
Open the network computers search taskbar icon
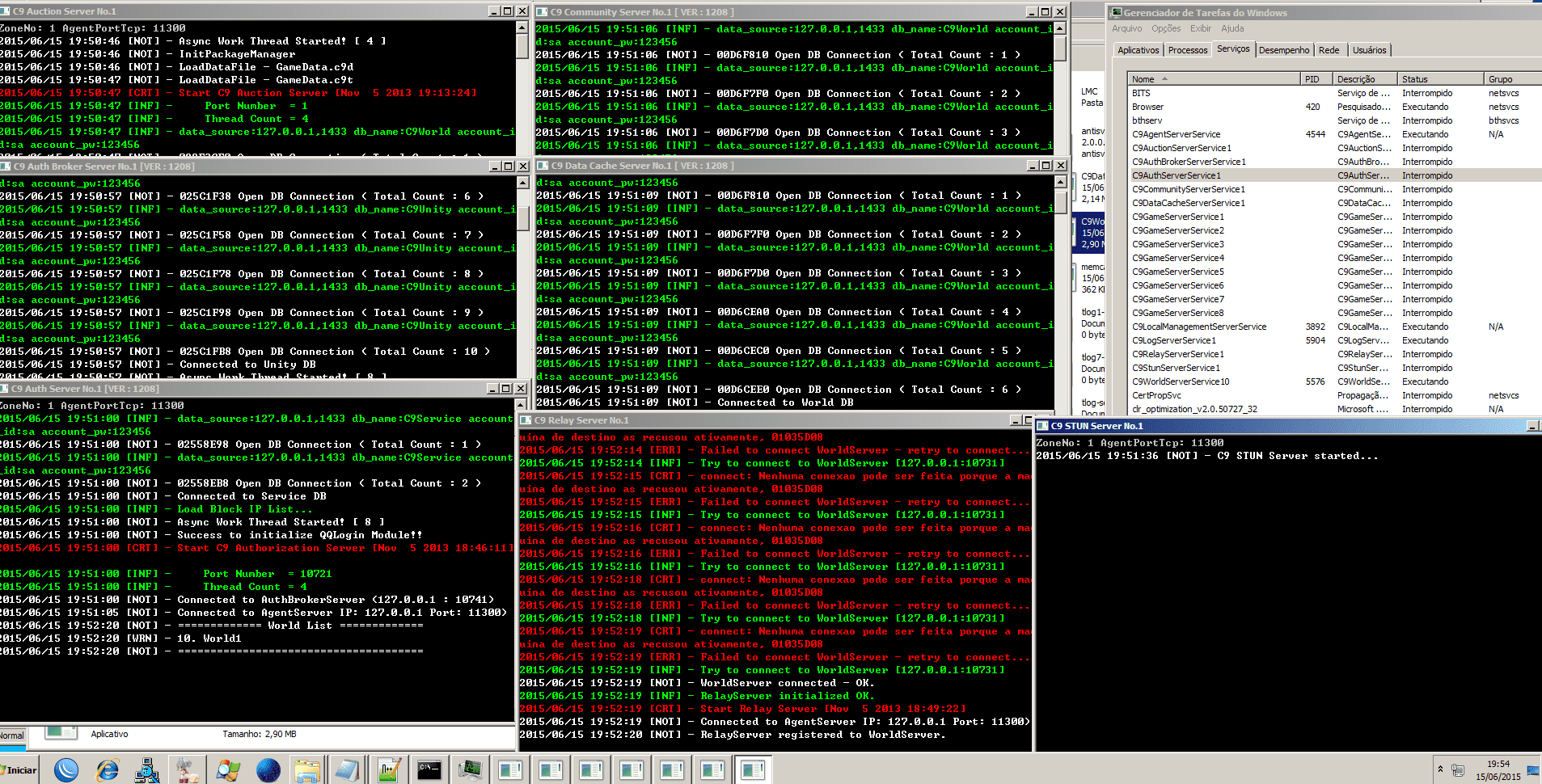[x=147, y=770]
